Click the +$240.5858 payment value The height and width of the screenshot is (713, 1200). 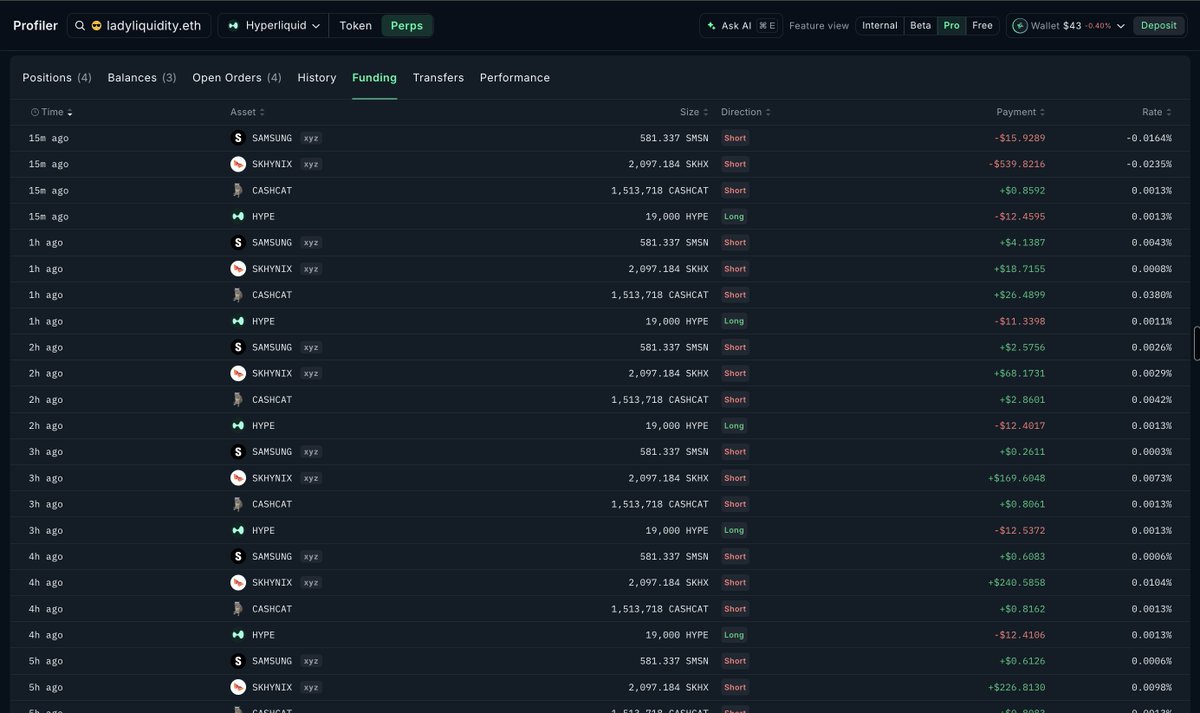pyautogui.click(x=1016, y=582)
